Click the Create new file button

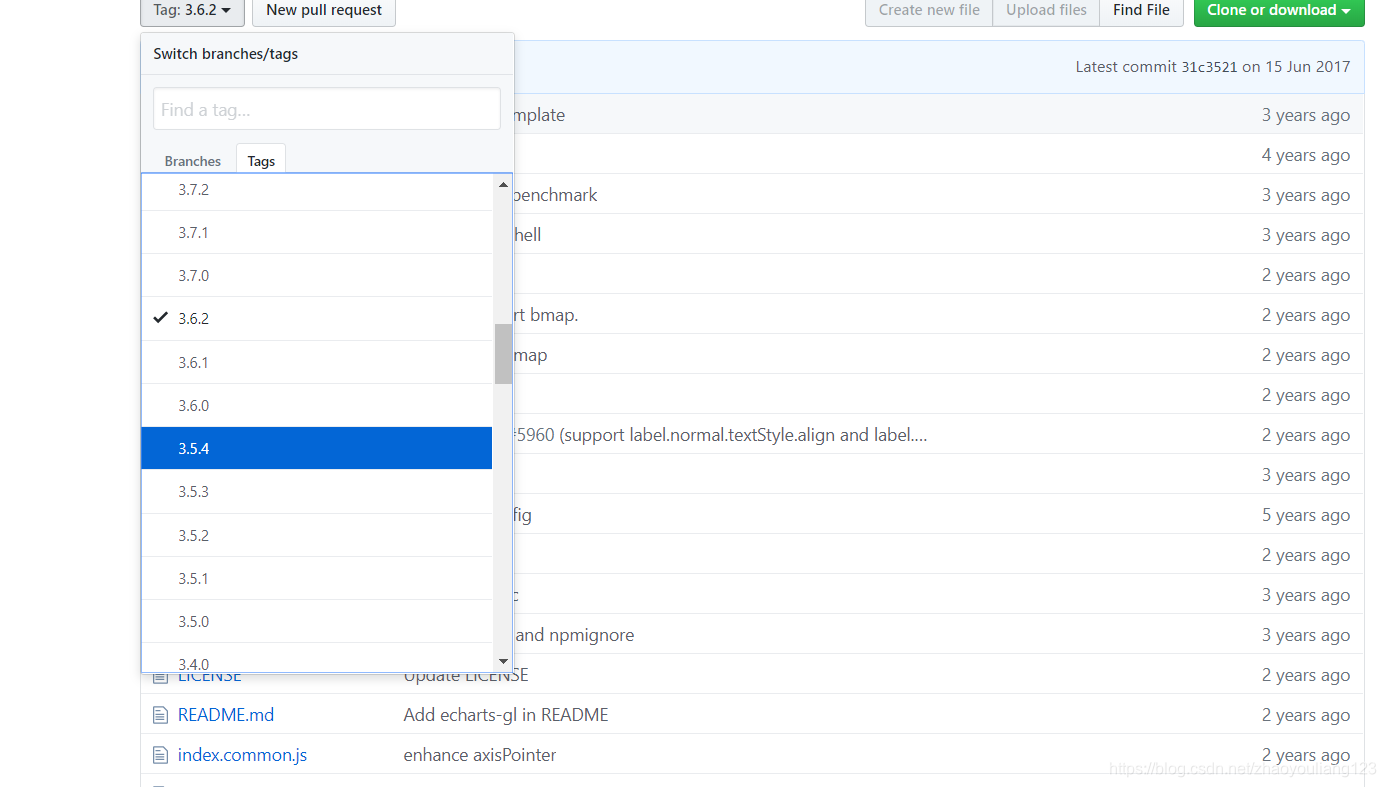point(929,11)
